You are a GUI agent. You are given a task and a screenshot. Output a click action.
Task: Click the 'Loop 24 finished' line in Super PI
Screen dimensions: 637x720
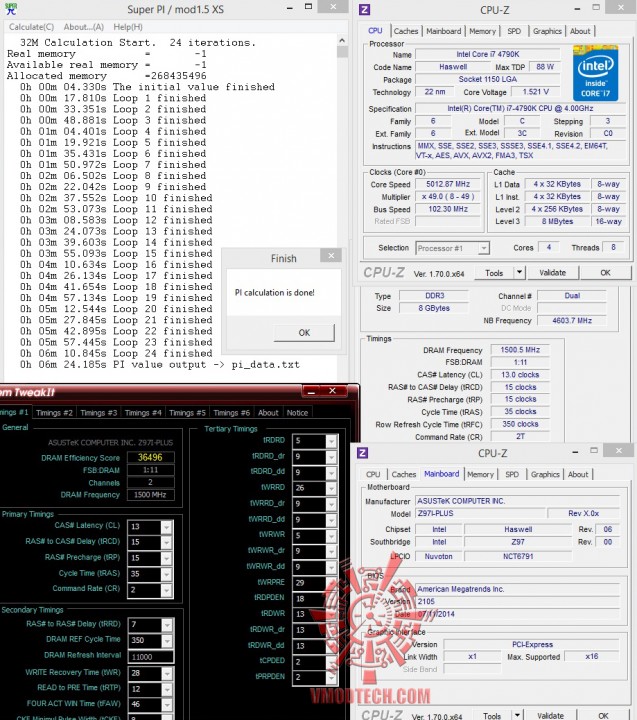[x=116, y=354]
